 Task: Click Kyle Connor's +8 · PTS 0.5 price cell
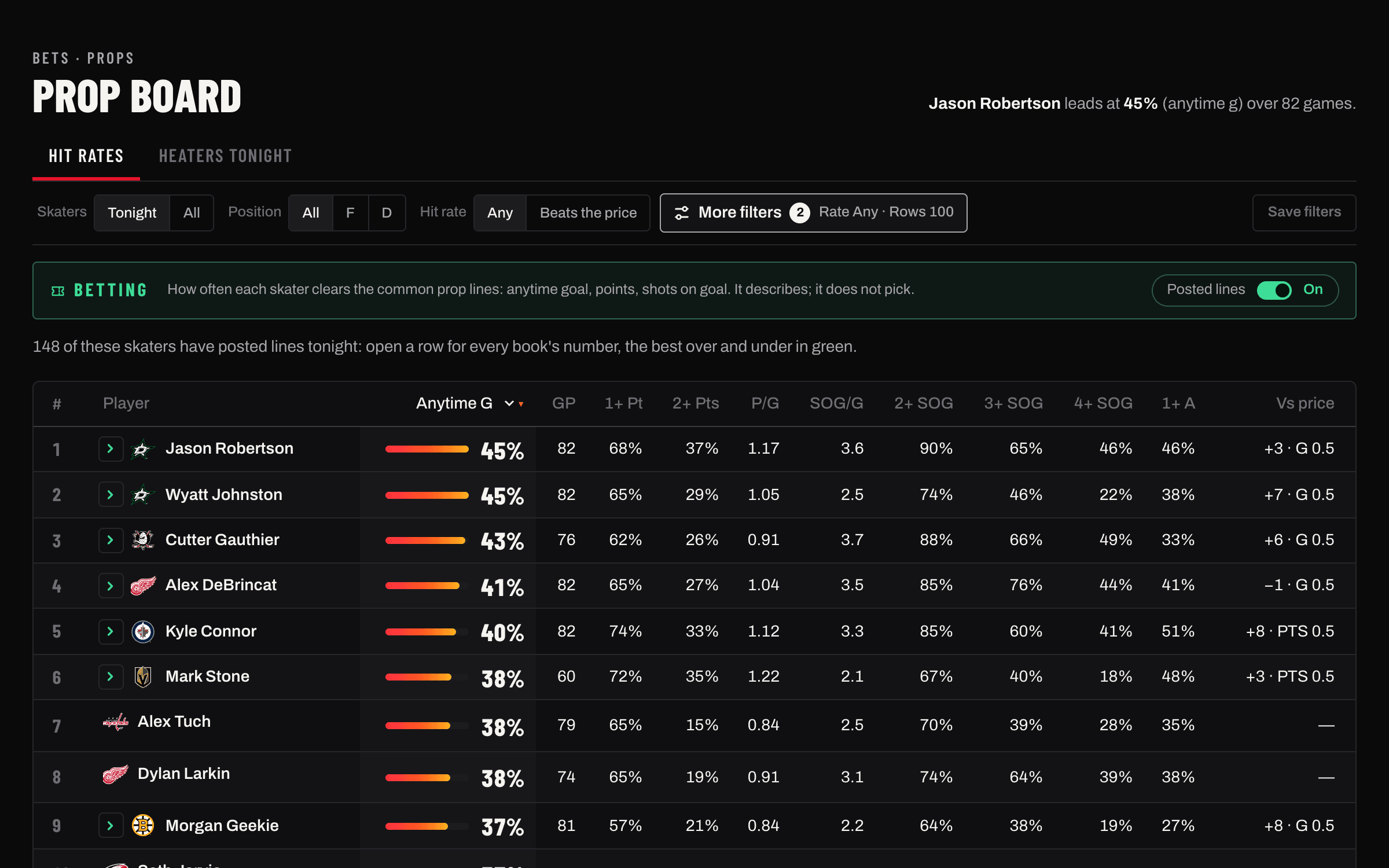(1289, 631)
